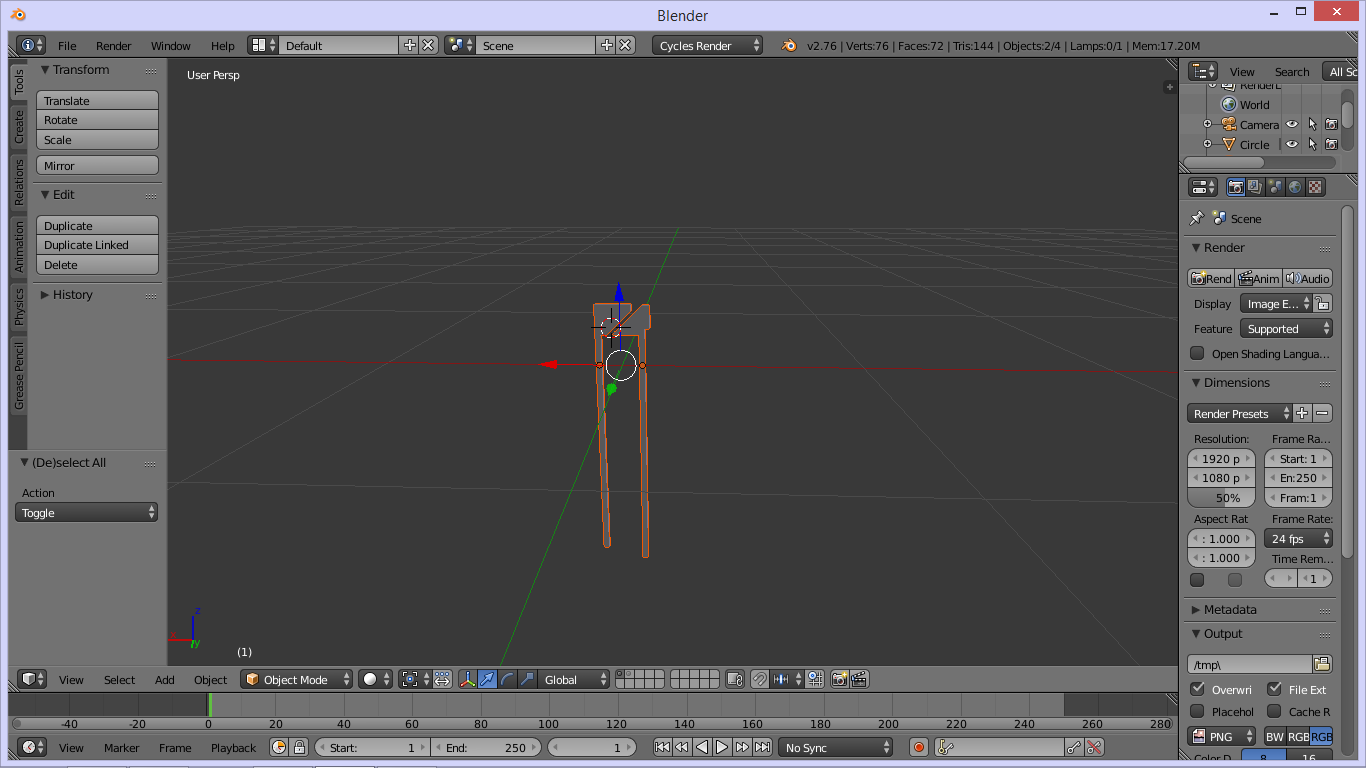Click the pin icon beside Scene

click(x=1196, y=218)
